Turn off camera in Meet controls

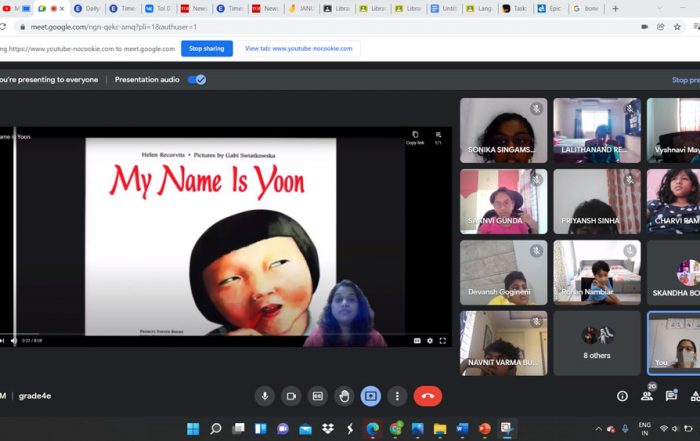click(291, 396)
